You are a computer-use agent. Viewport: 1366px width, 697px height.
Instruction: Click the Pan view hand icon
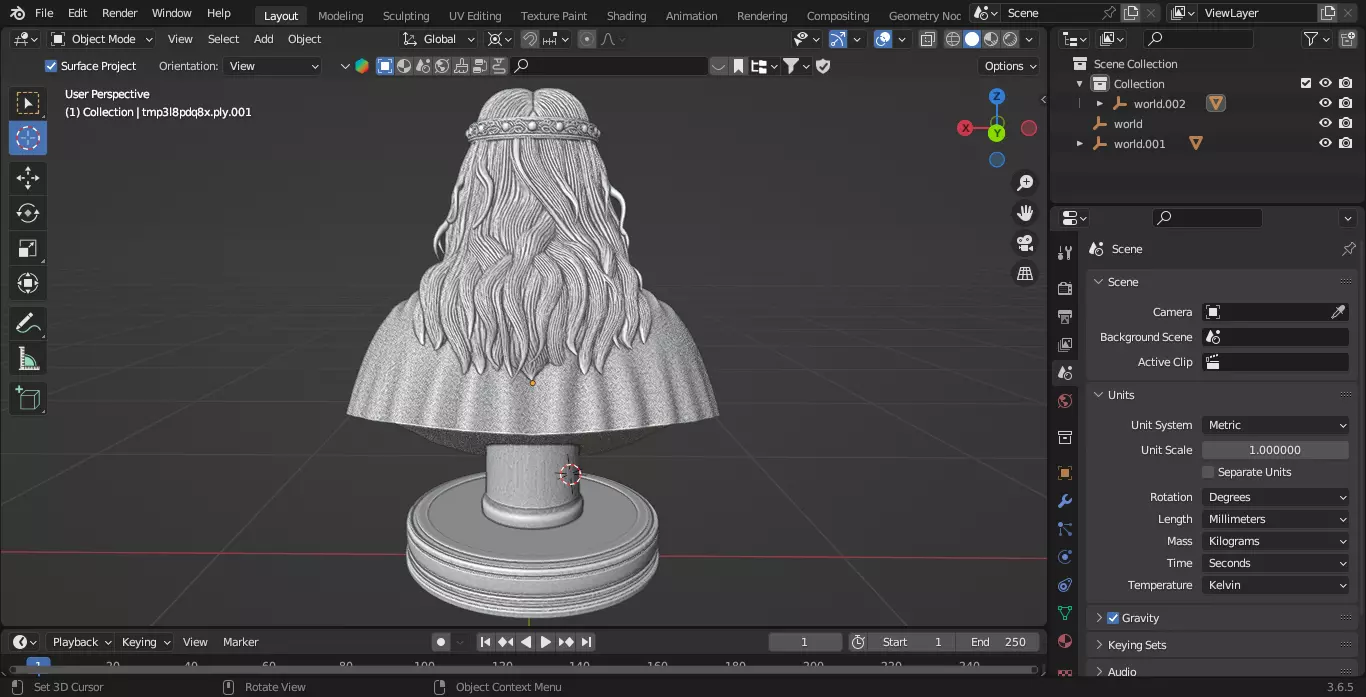click(x=1025, y=213)
